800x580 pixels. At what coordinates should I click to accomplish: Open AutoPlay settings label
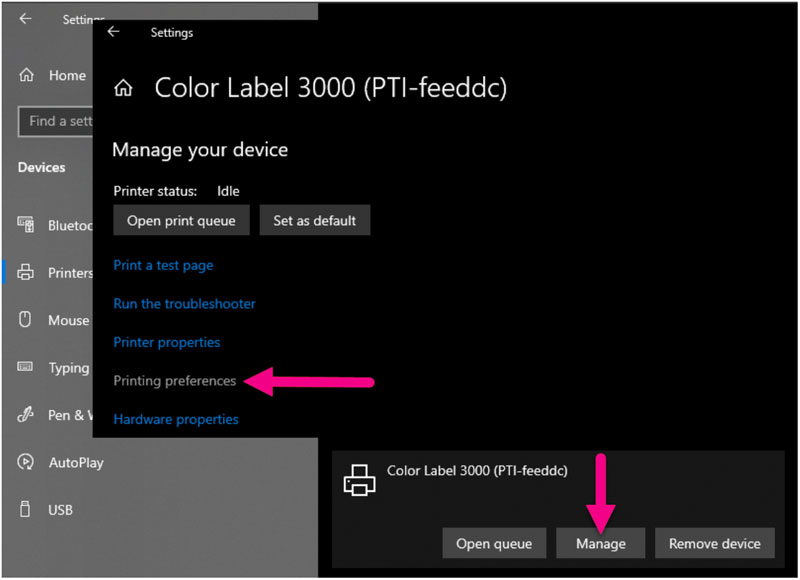click(76, 463)
